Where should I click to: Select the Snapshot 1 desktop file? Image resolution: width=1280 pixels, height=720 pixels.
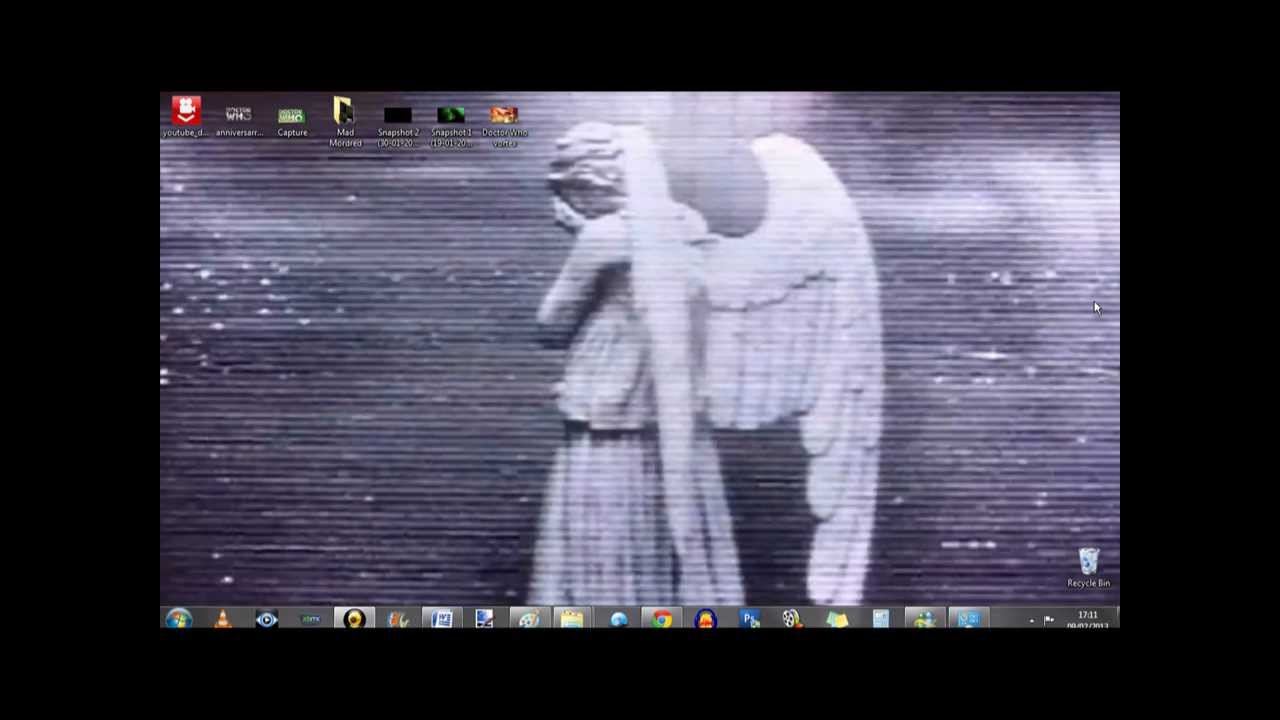point(451,118)
